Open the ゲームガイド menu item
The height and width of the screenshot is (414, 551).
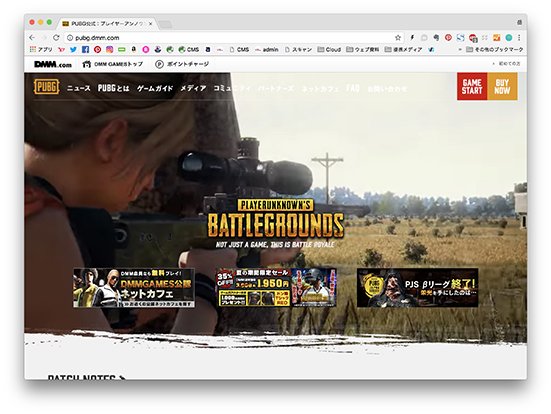[155, 88]
